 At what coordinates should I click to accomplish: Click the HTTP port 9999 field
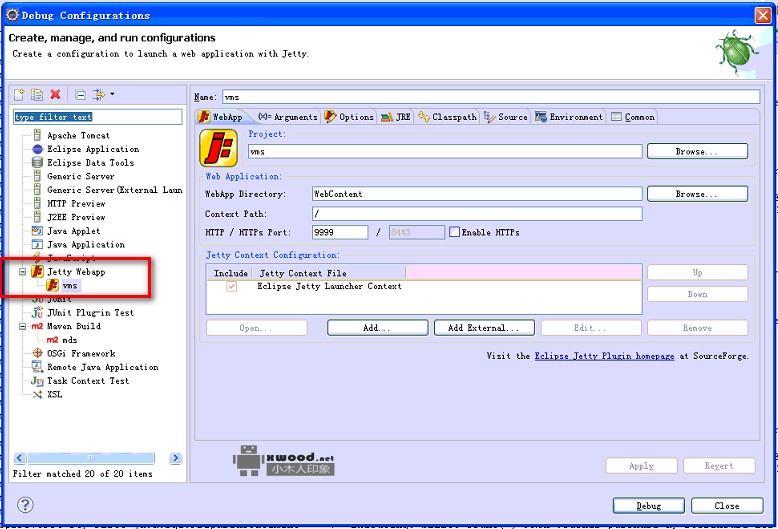340,232
